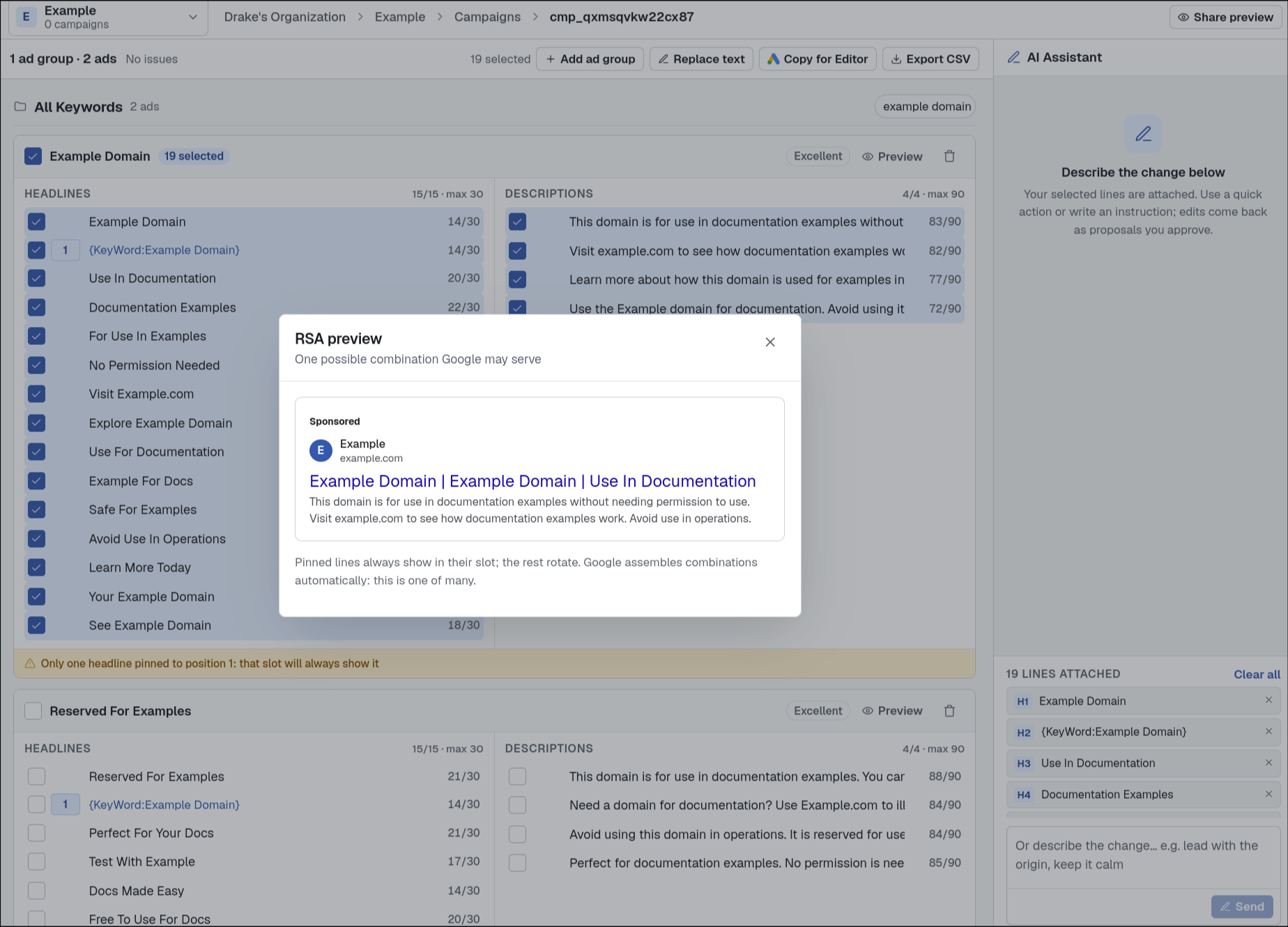The height and width of the screenshot is (927, 1288).
Task: Click 'Use the Example domain for documentation' description
Action: coord(737,309)
